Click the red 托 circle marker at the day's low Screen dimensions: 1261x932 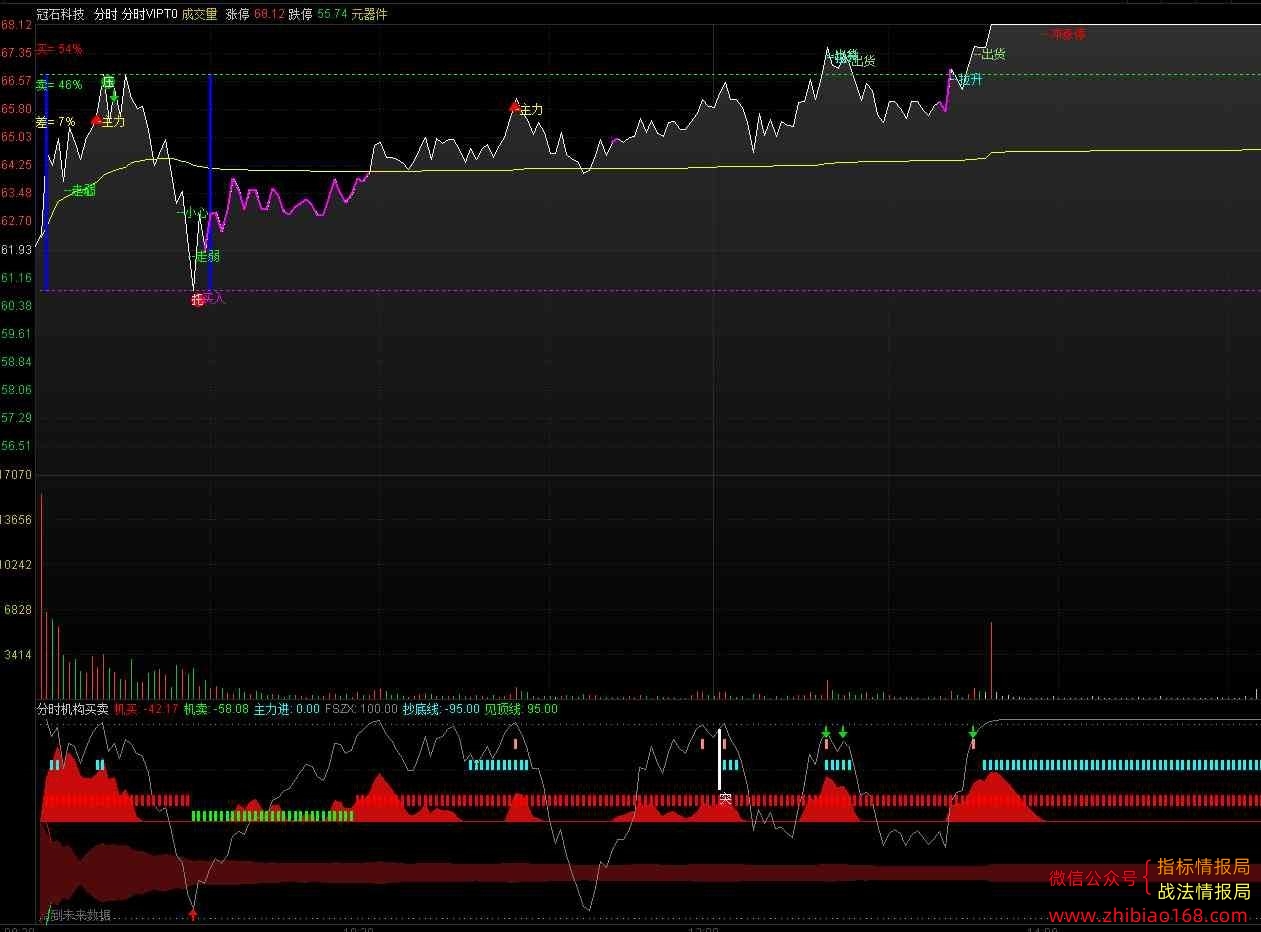click(197, 299)
